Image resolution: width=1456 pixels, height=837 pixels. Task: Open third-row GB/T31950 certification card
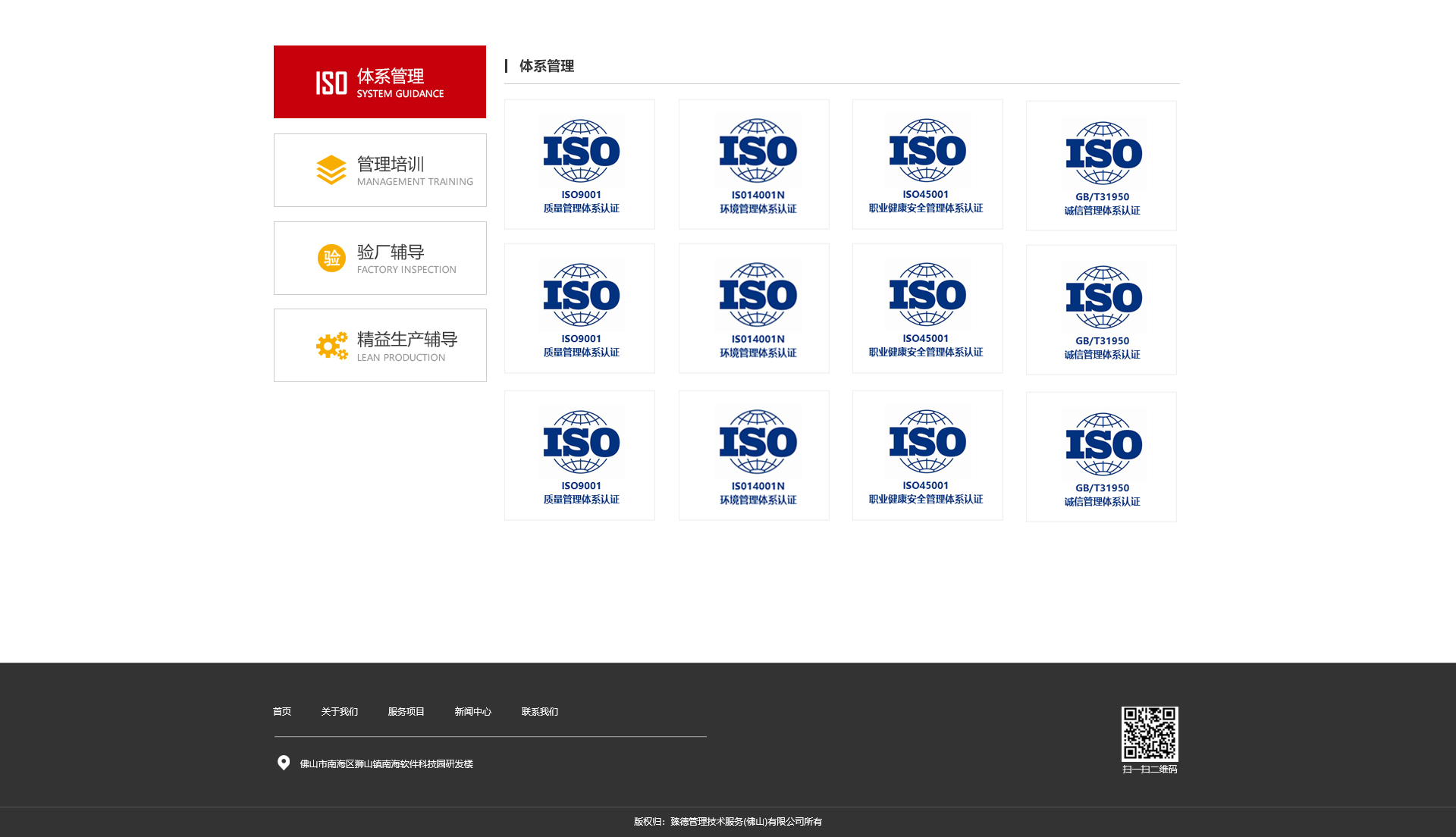coord(1101,457)
